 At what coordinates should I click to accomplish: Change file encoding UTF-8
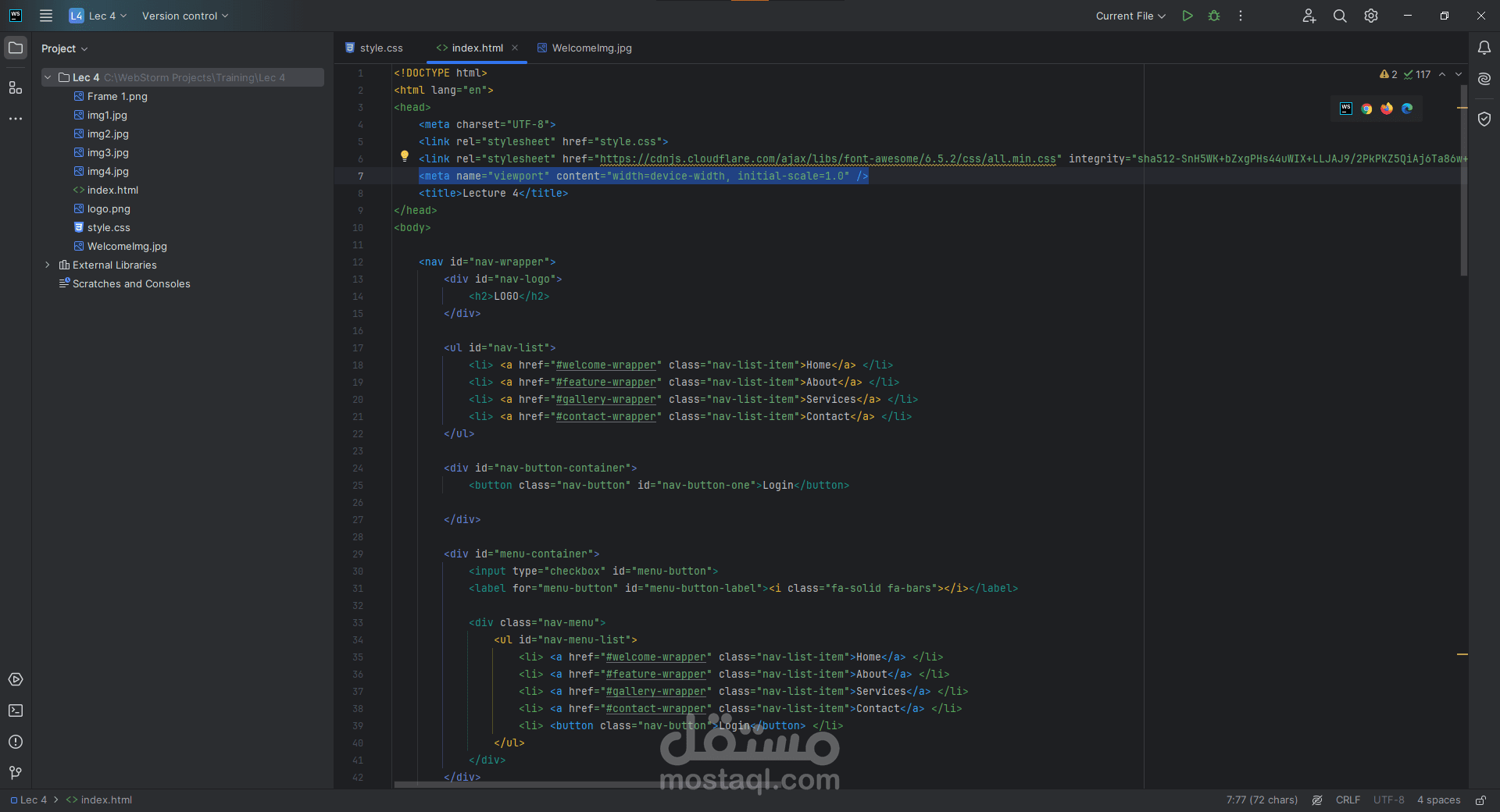1389,800
